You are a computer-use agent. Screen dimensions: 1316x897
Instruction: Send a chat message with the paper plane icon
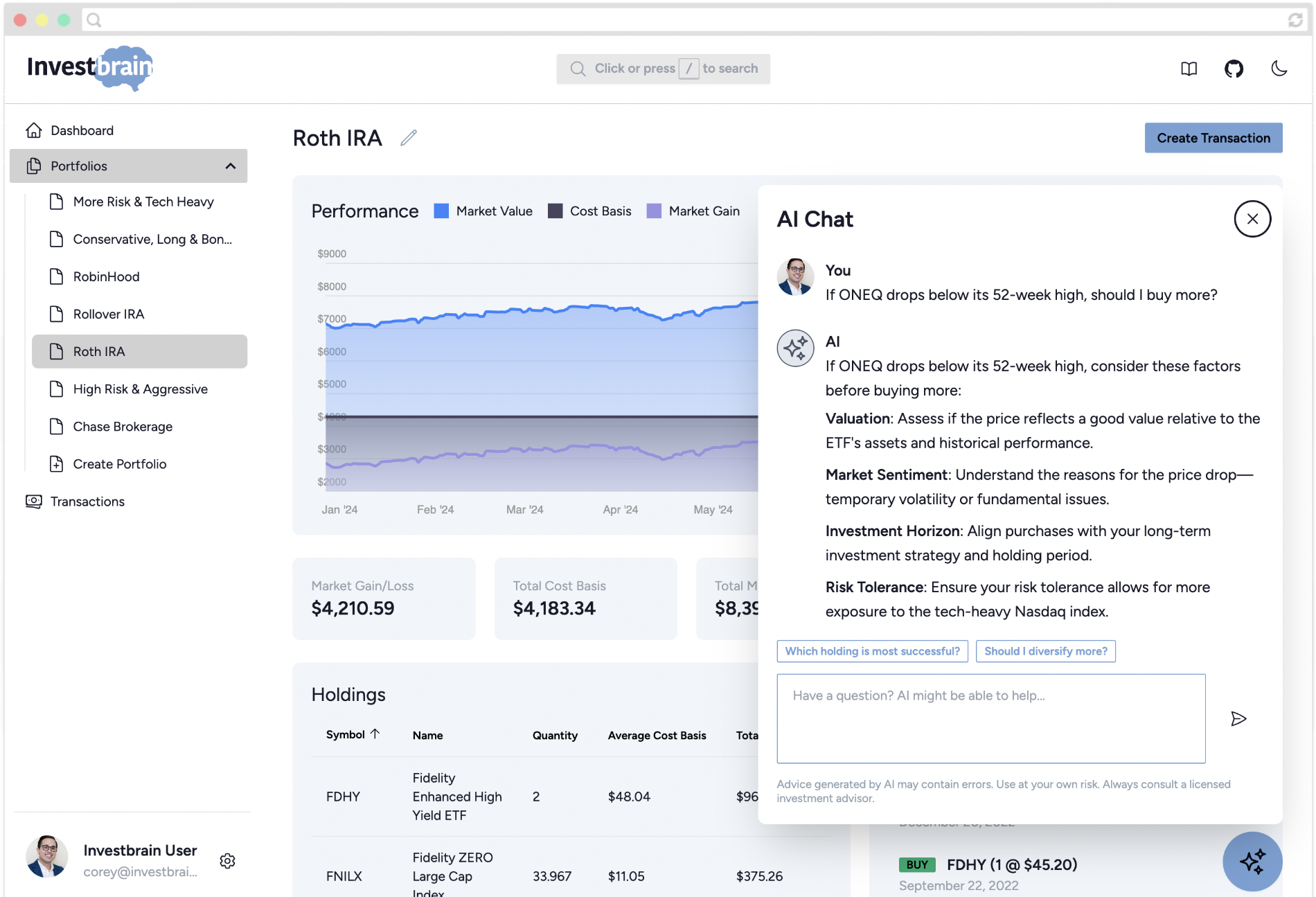[1239, 719]
